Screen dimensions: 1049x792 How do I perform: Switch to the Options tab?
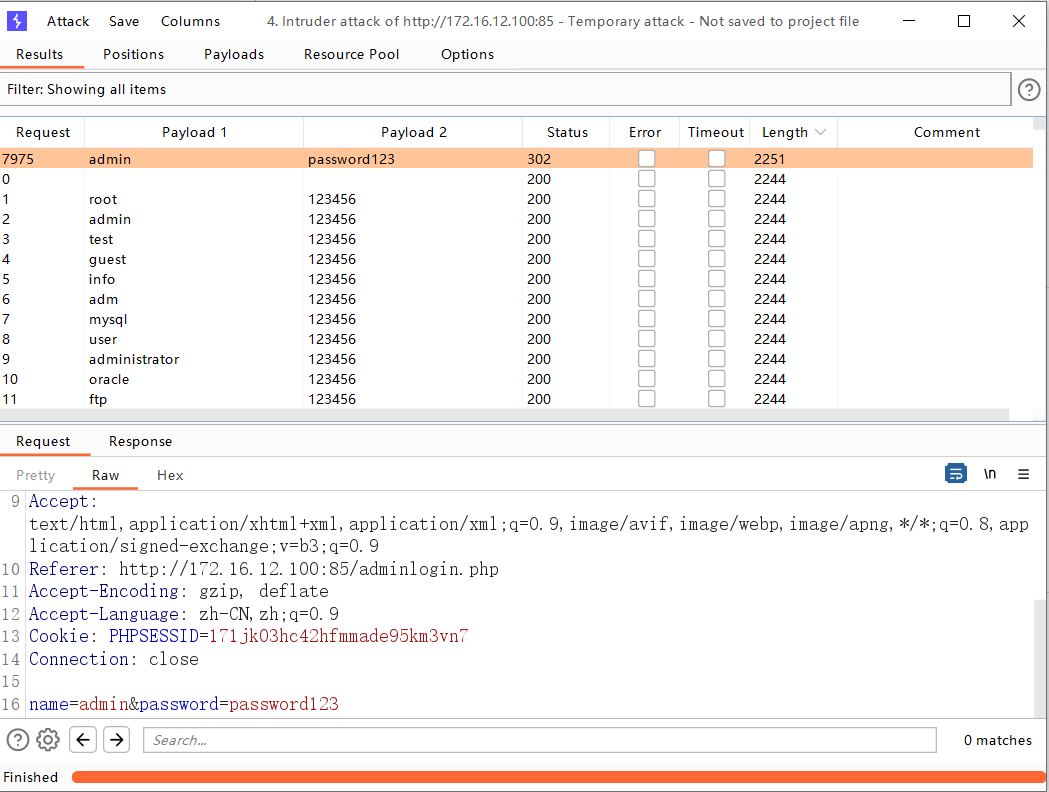pyautogui.click(x=468, y=55)
